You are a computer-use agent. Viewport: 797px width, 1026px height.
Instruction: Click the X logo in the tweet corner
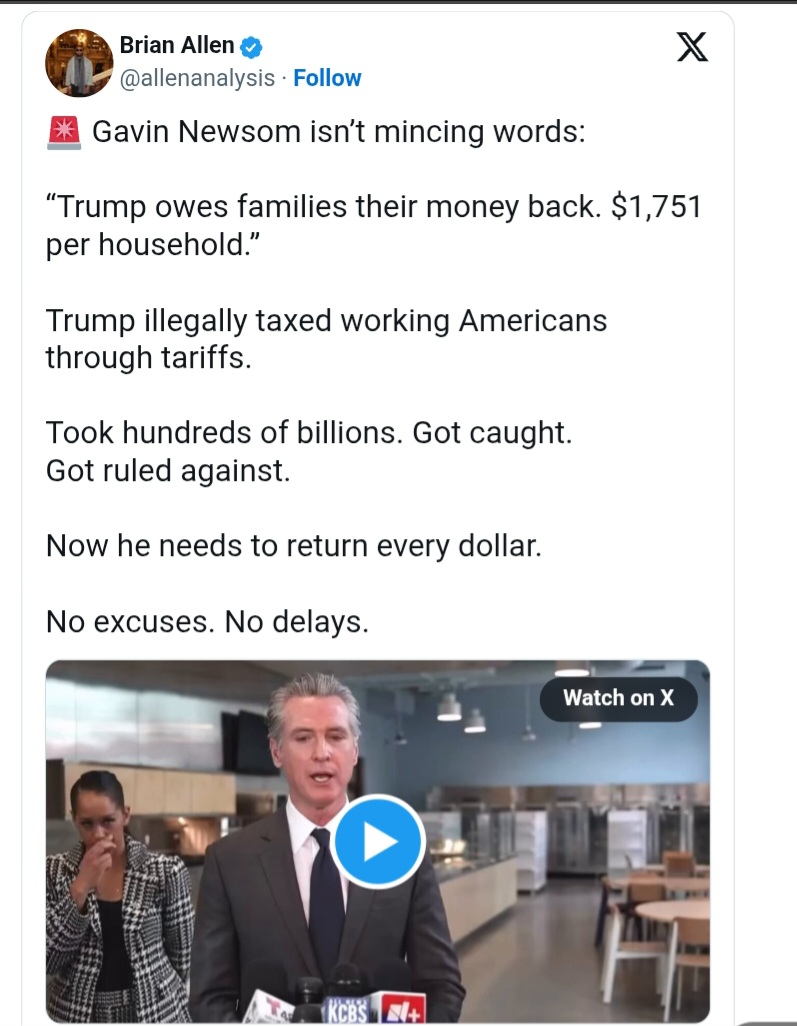click(x=692, y=47)
